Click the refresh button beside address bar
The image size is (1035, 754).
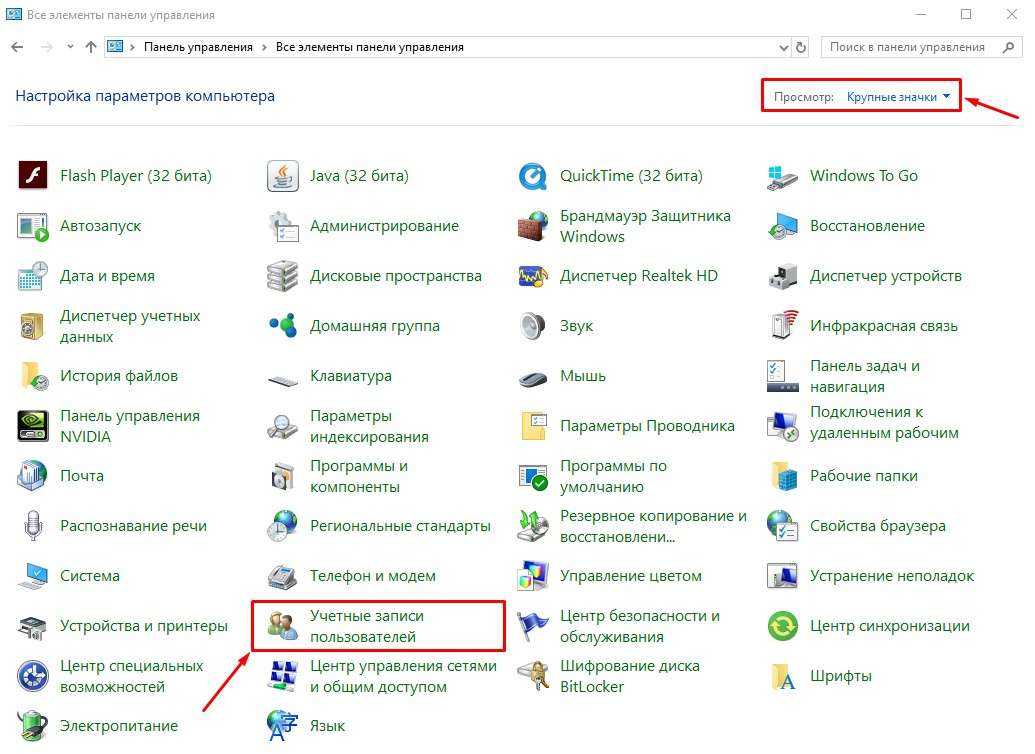point(801,47)
